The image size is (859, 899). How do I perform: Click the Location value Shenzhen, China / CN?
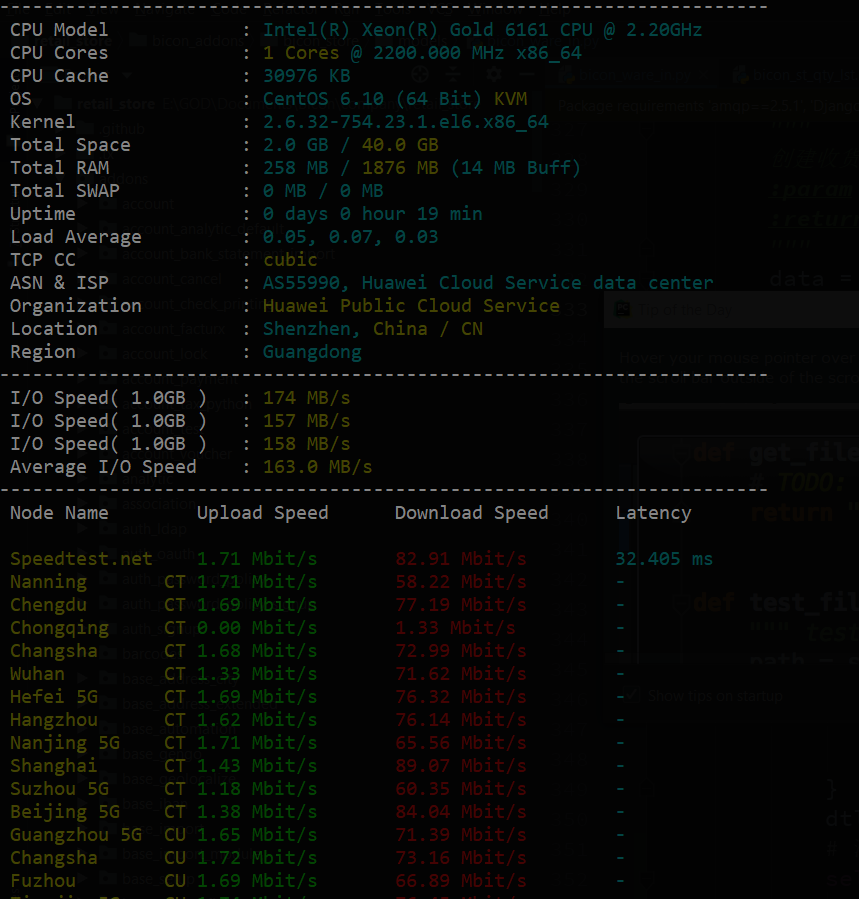pos(373,329)
